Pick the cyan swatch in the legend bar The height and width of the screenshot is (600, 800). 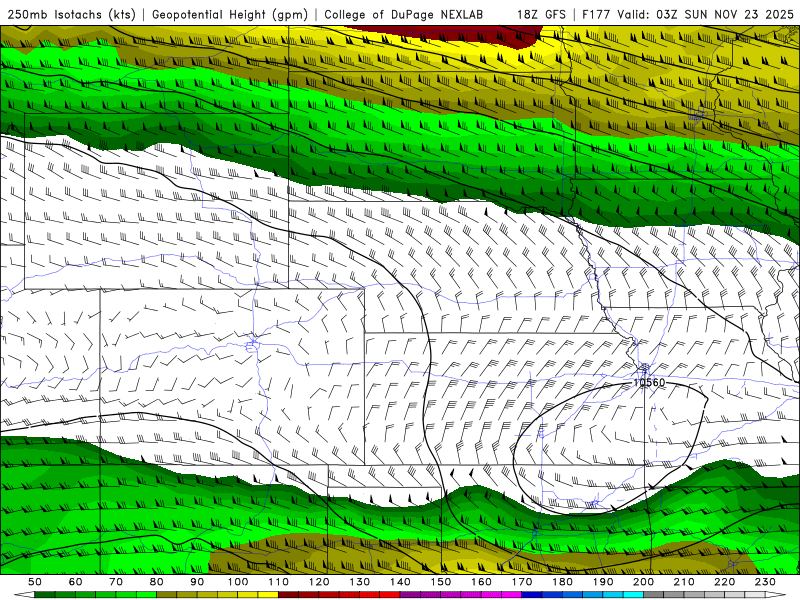coord(634,595)
